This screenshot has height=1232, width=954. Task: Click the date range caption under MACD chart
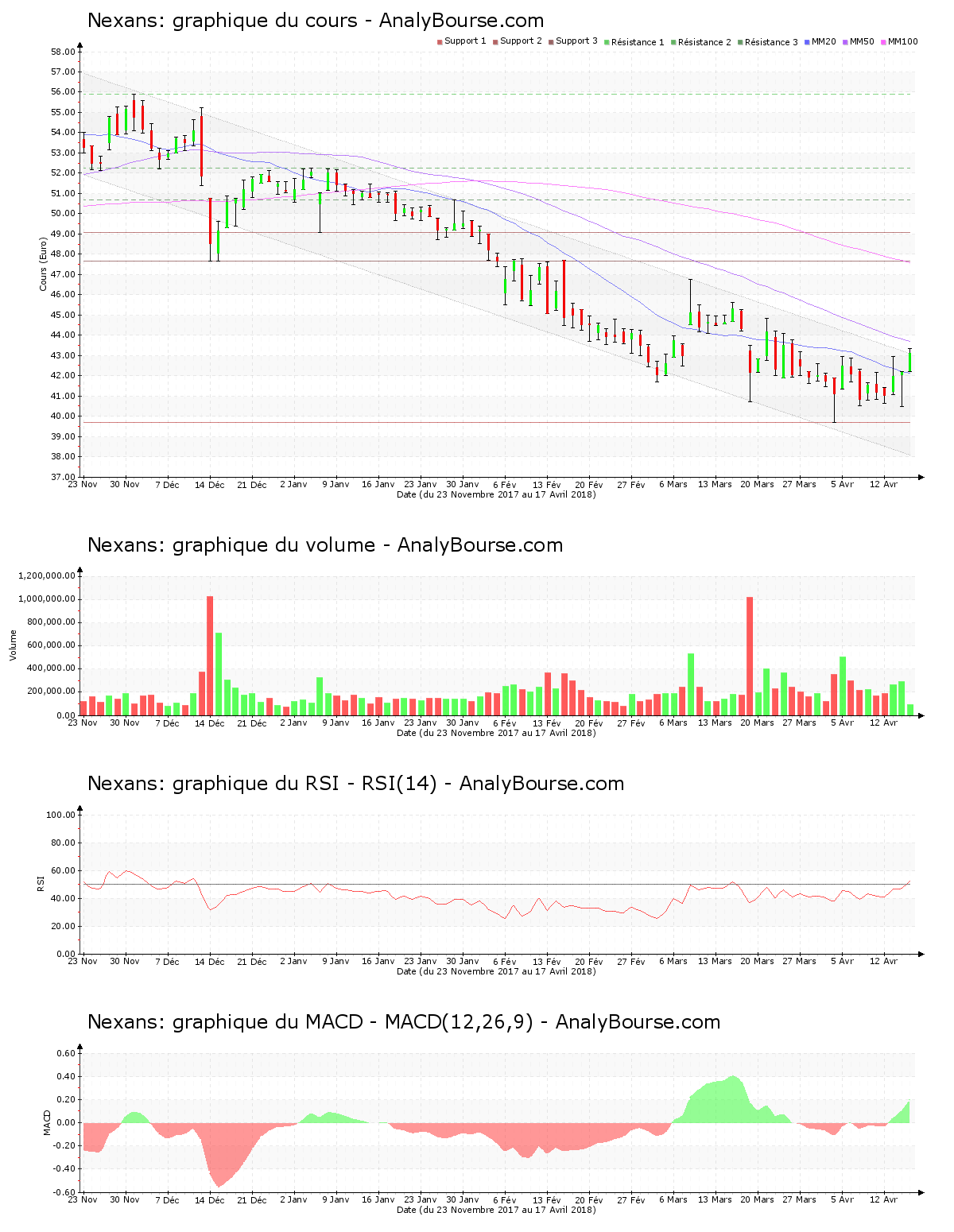click(x=496, y=1210)
